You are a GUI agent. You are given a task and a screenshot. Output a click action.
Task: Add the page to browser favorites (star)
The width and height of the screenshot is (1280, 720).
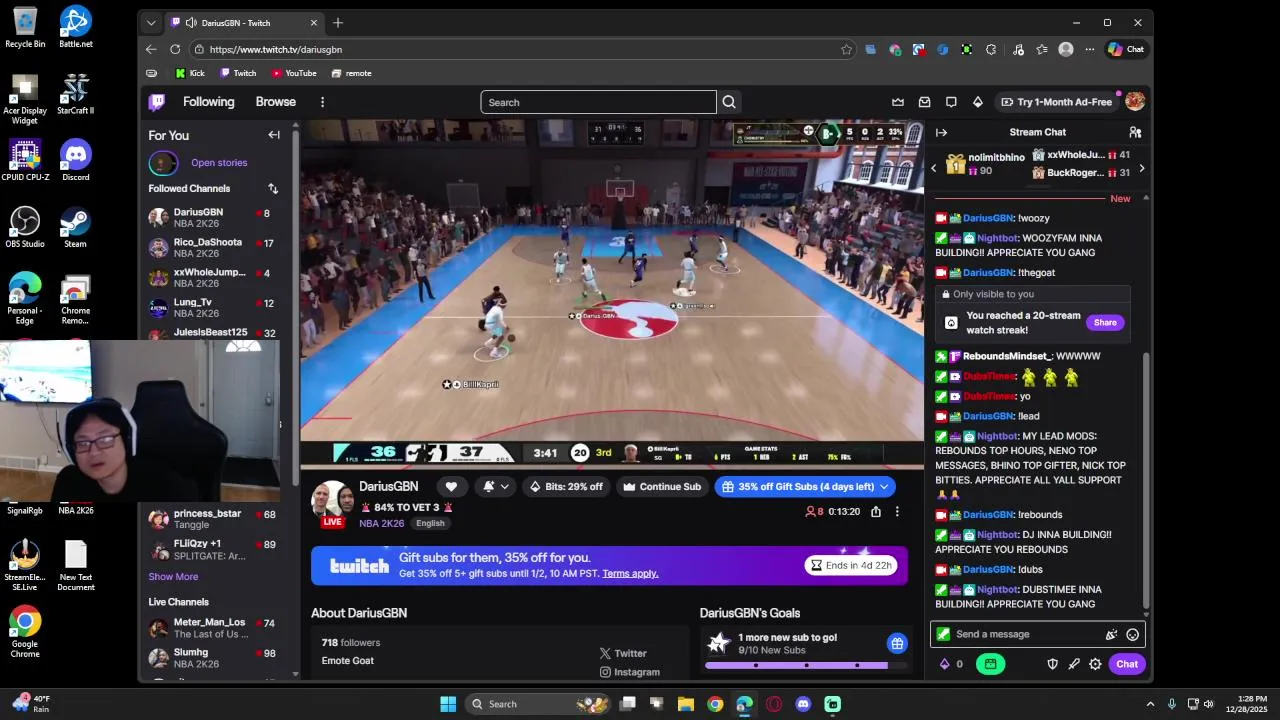pyautogui.click(x=847, y=49)
